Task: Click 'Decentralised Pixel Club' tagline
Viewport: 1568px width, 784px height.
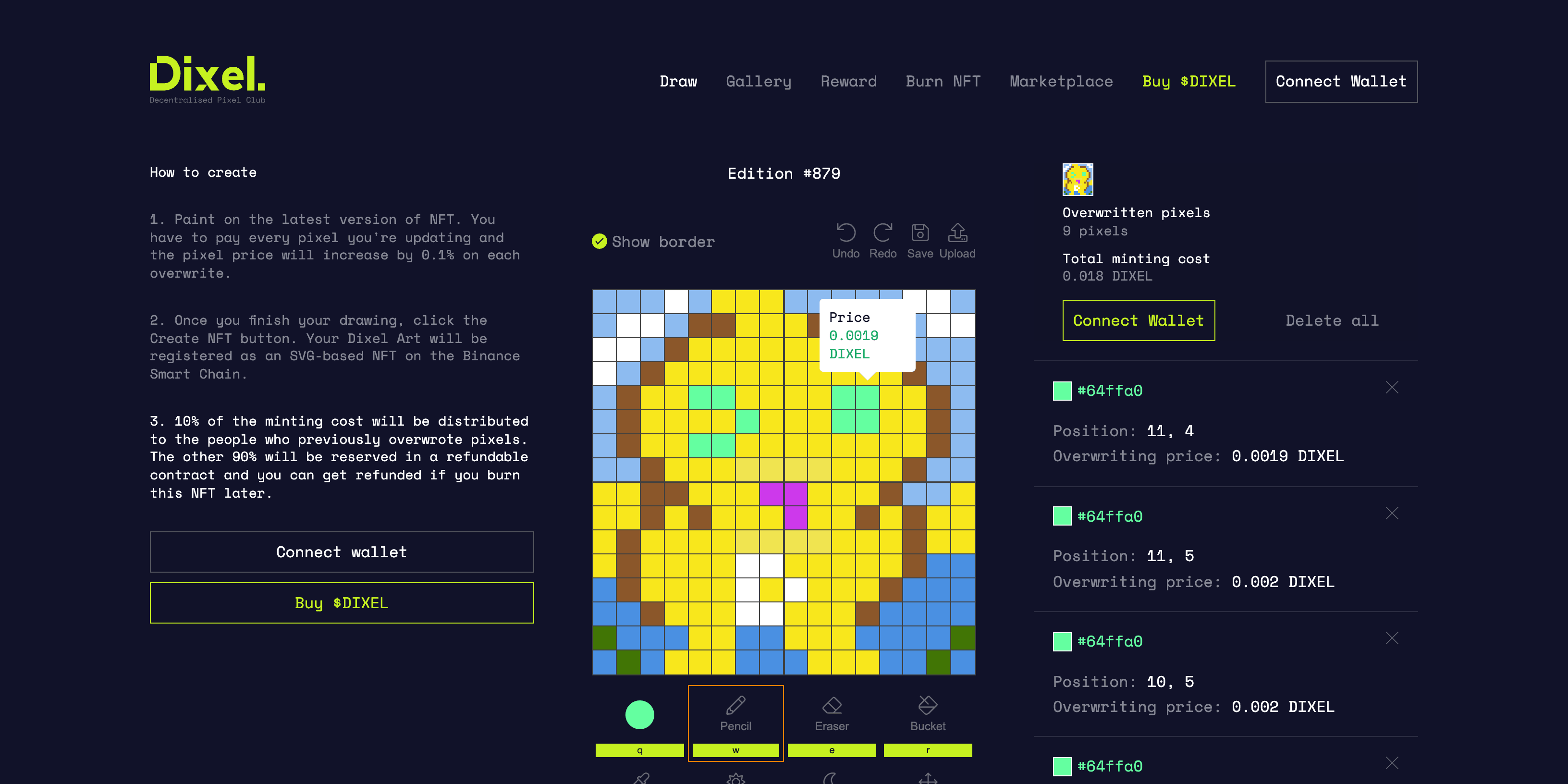Action: (x=208, y=100)
